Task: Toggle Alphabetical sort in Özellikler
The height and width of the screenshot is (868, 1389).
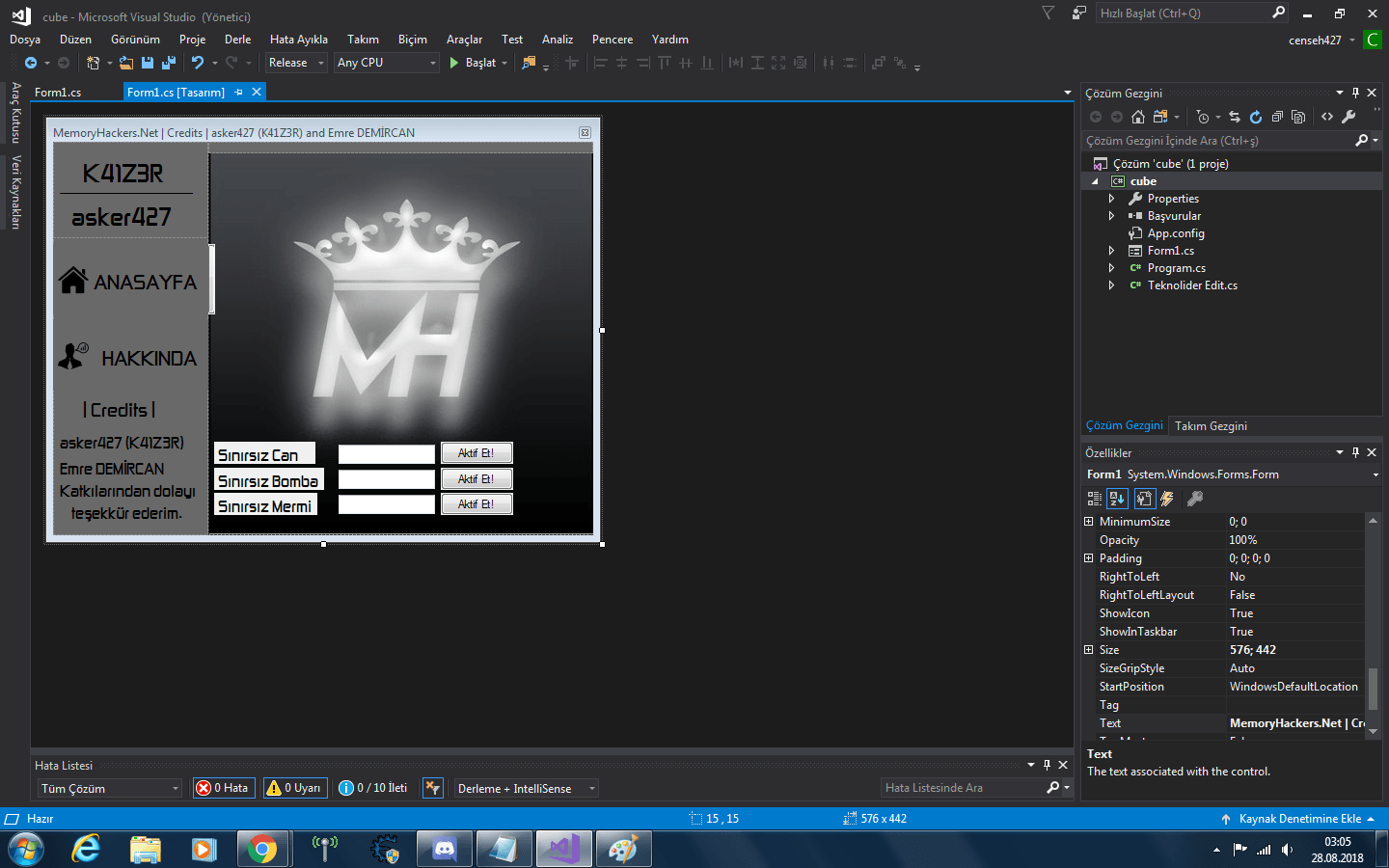Action: pos(1118,499)
